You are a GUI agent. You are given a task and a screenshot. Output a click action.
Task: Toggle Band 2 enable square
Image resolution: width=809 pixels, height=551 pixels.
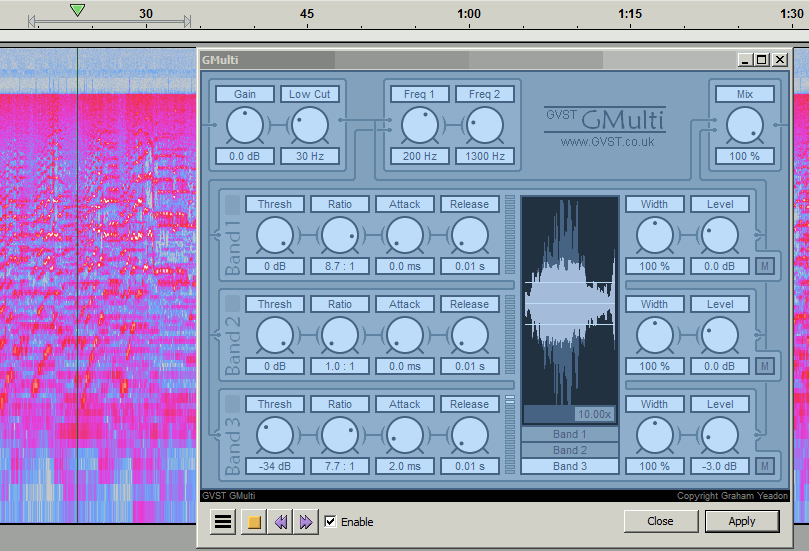click(233, 303)
